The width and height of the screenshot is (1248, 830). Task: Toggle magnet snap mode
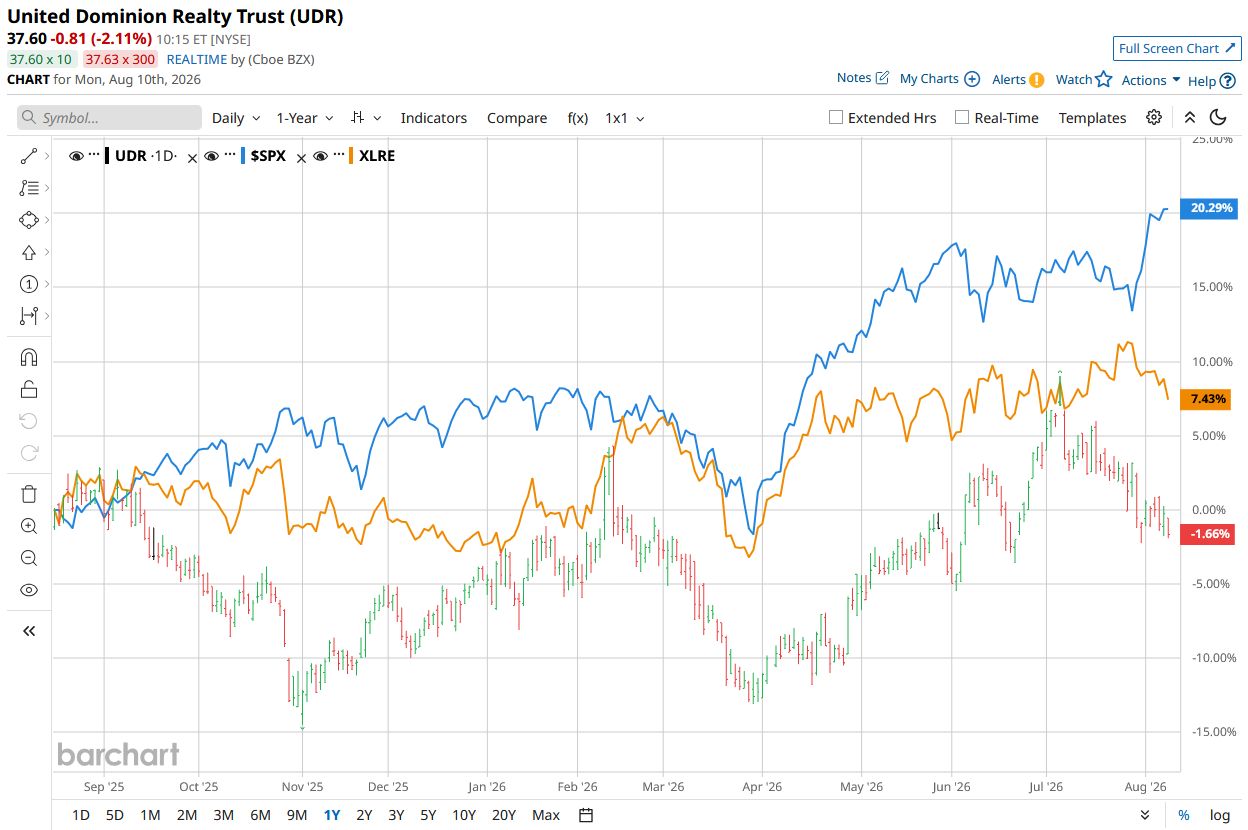(28, 358)
